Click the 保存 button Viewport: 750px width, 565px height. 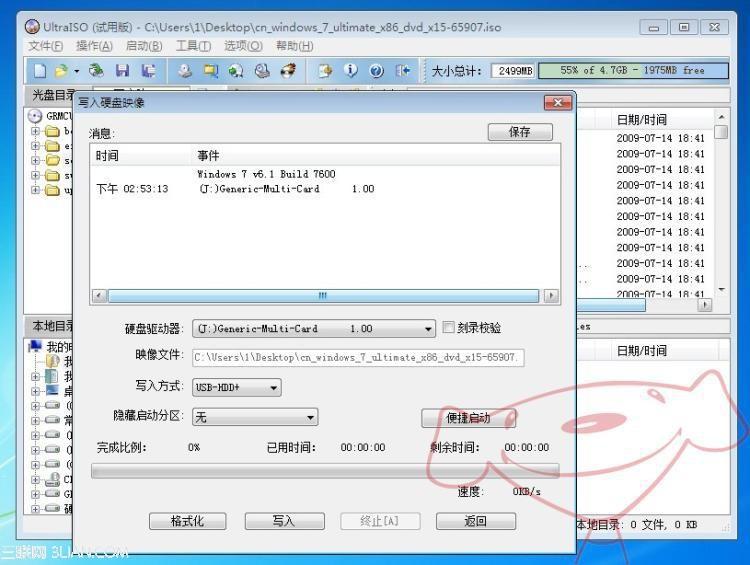point(520,132)
